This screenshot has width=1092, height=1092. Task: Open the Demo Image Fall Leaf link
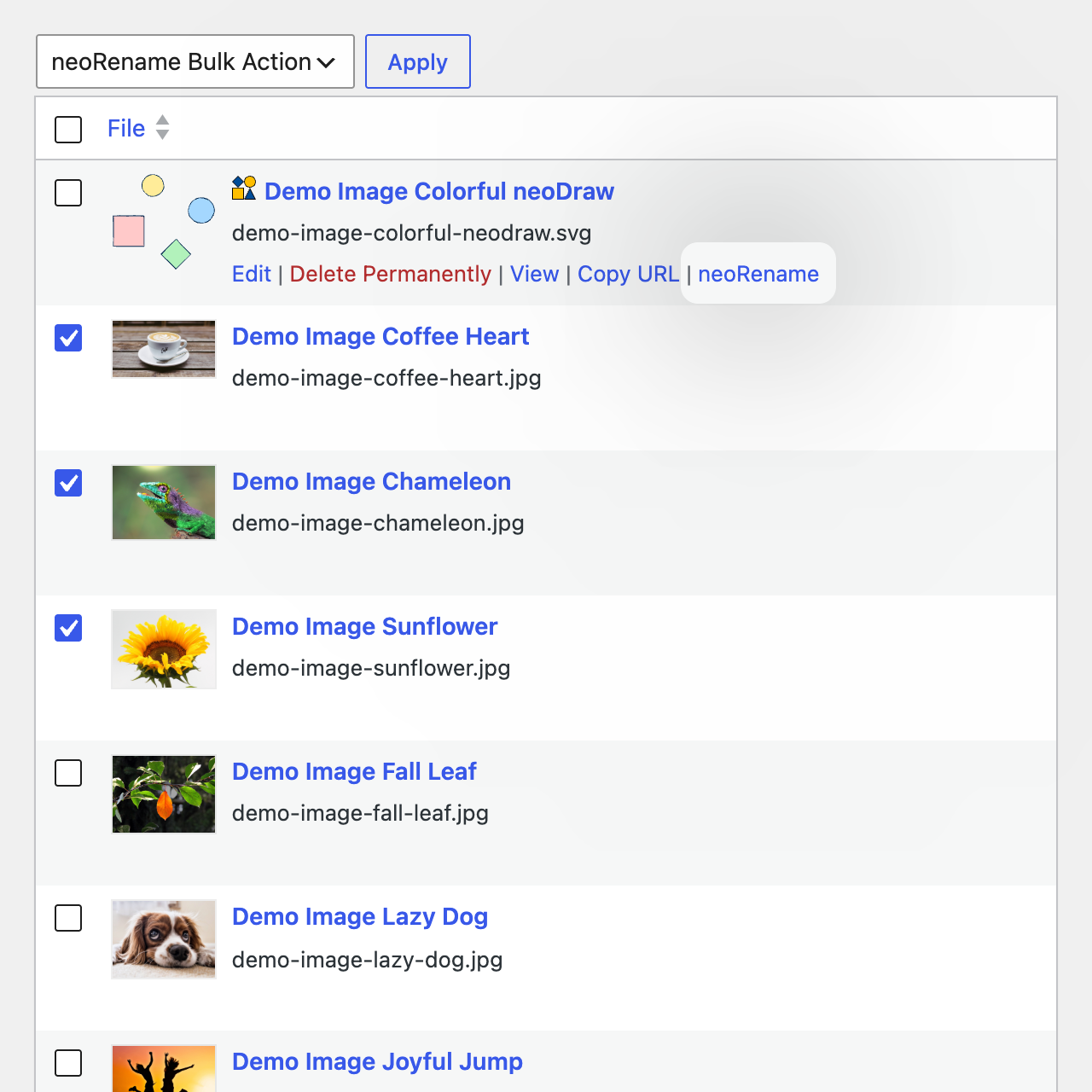[354, 771]
